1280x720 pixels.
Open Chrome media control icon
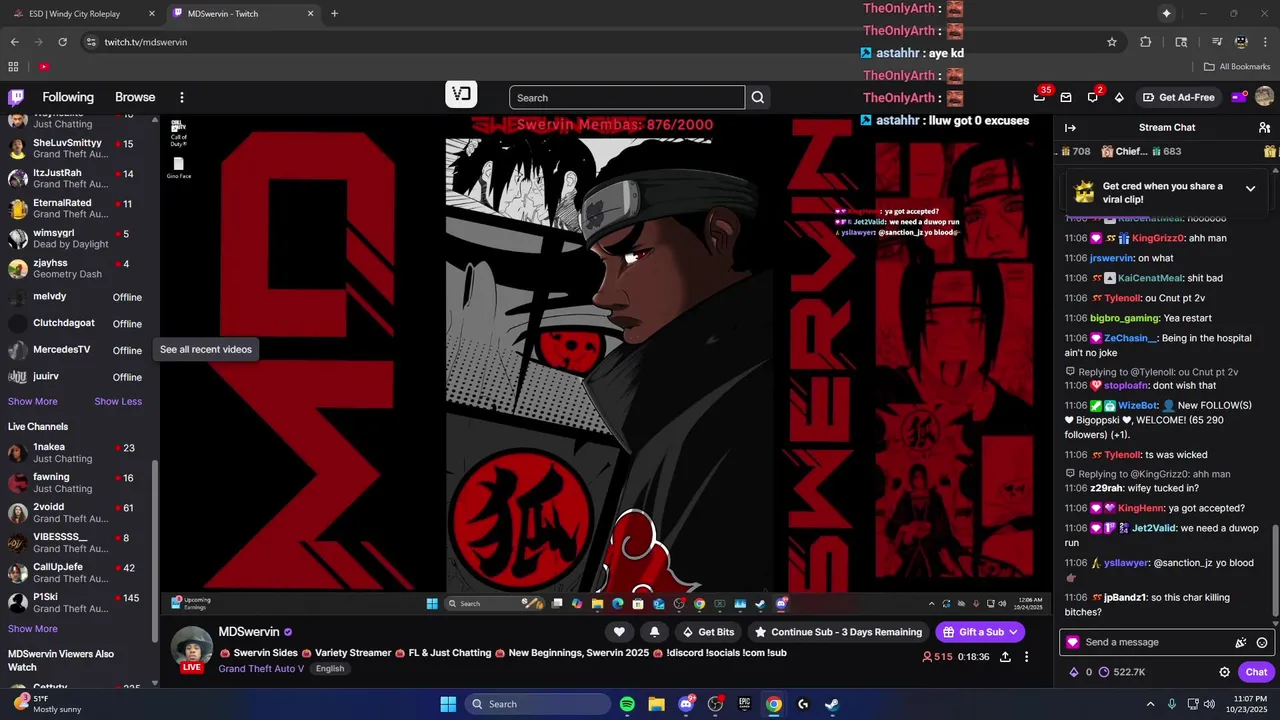coord(1217,42)
